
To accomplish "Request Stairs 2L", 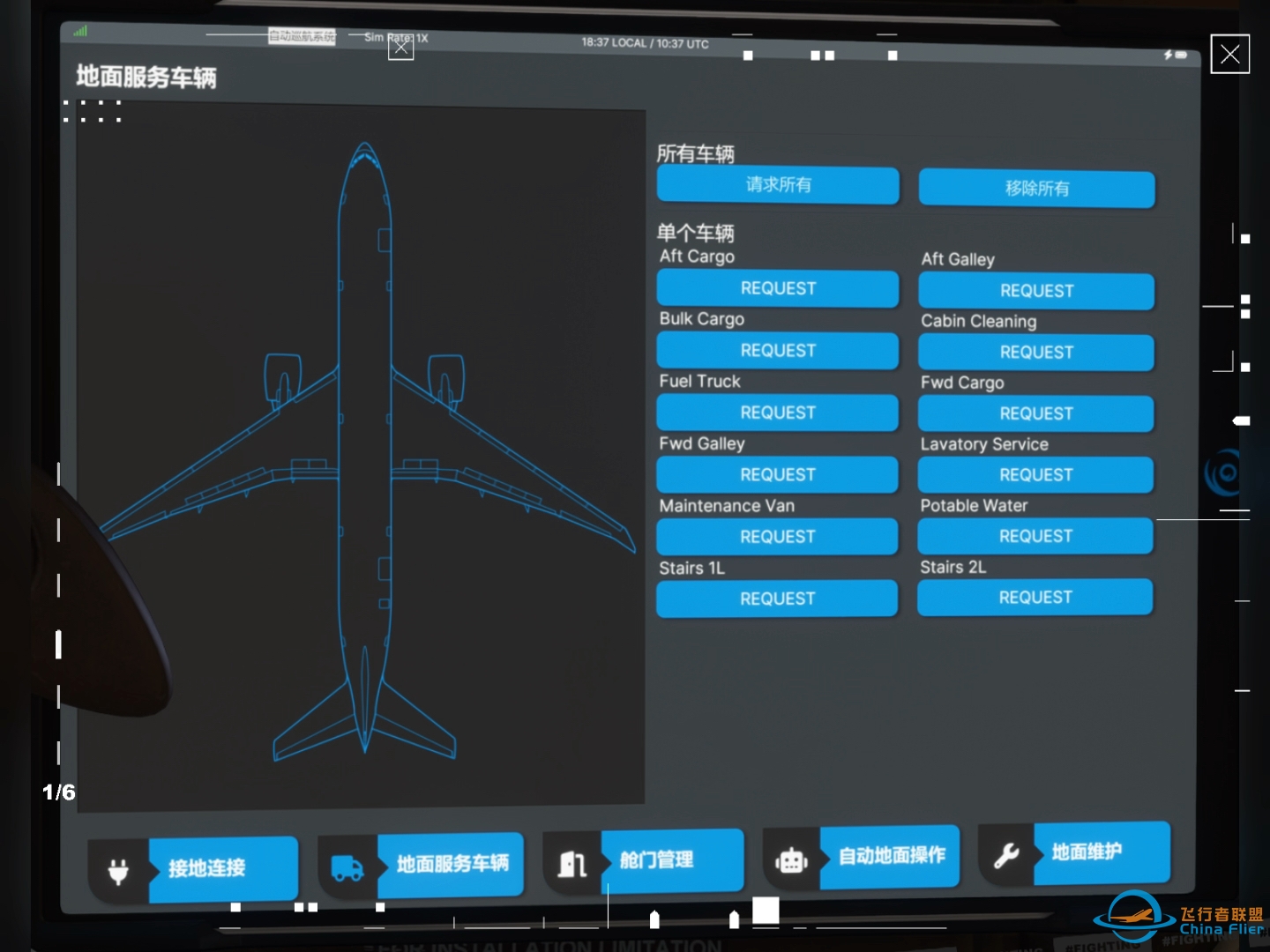I will [x=1035, y=597].
